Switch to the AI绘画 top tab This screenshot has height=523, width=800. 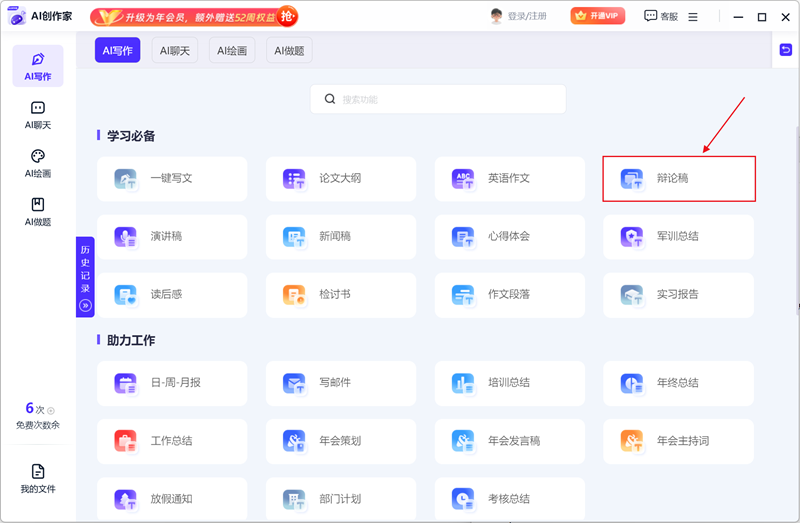232,50
